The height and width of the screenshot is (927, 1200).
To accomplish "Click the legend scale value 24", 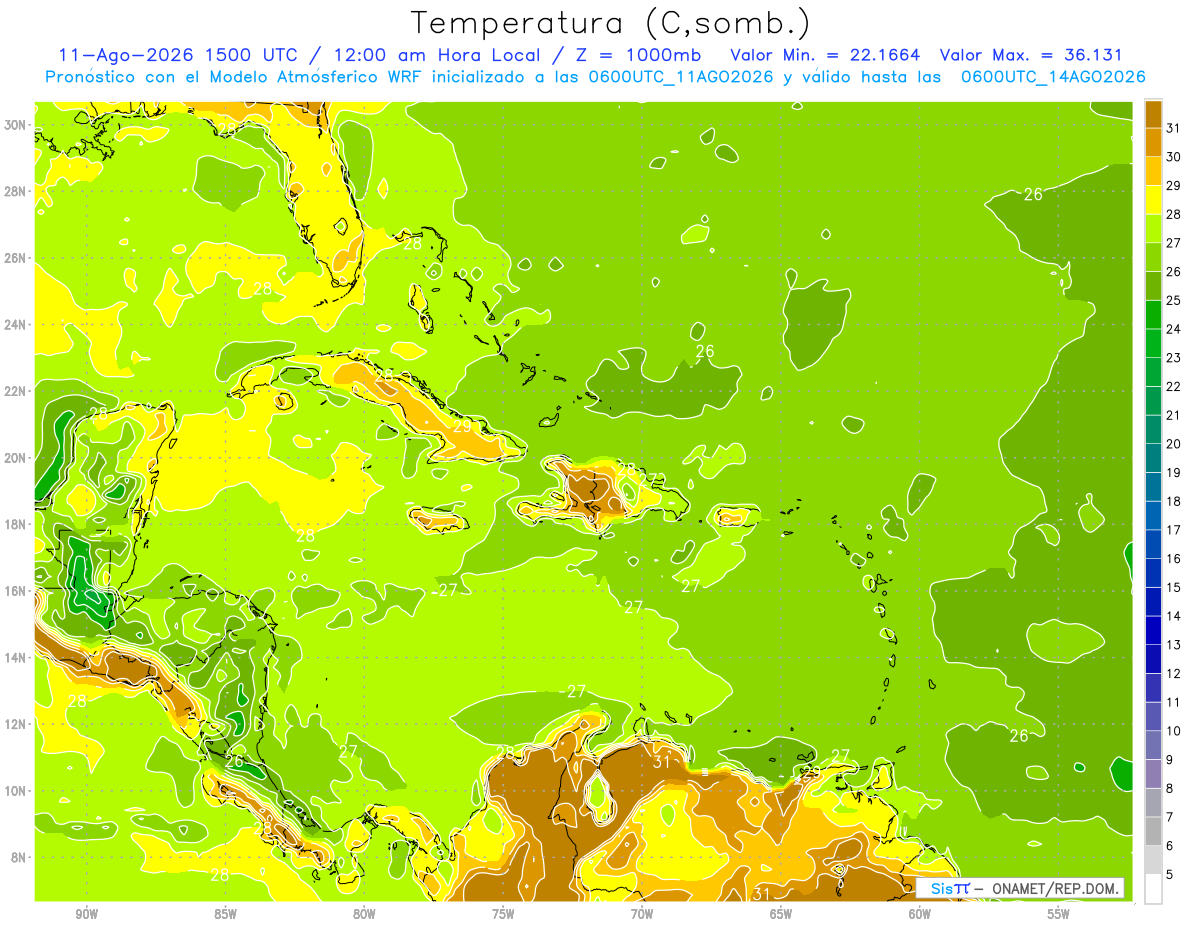I will pyautogui.click(x=1173, y=329).
